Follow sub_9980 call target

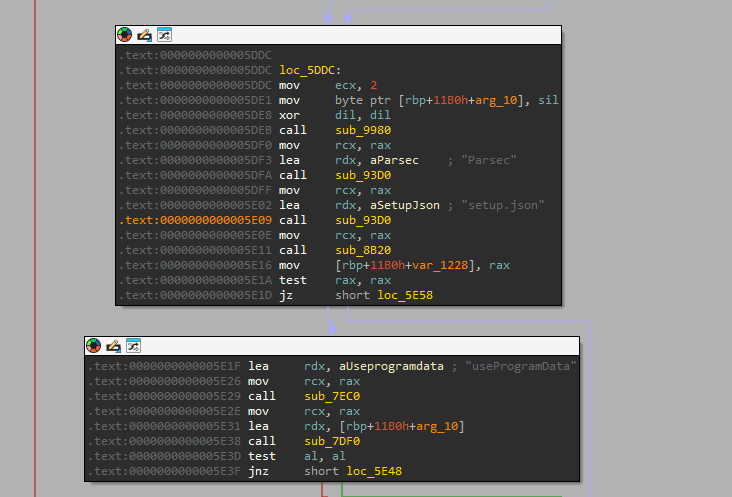[x=363, y=130]
